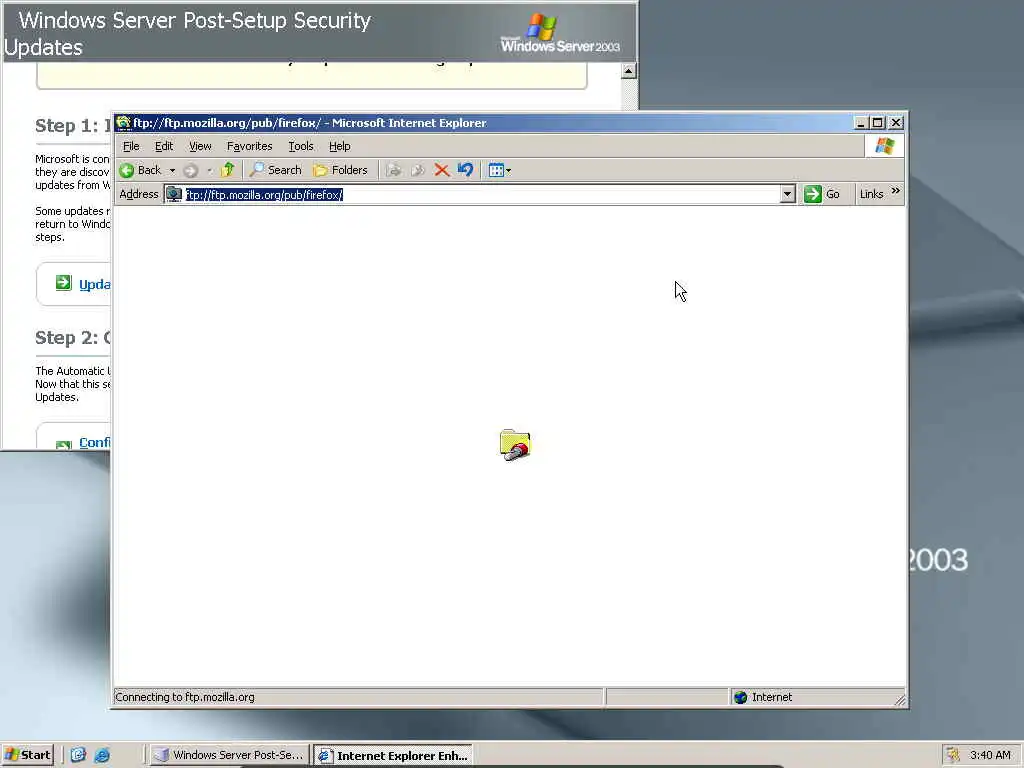Click the greyed Forward arrow button
This screenshot has width=1024, height=768.
pyautogui.click(x=190, y=170)
